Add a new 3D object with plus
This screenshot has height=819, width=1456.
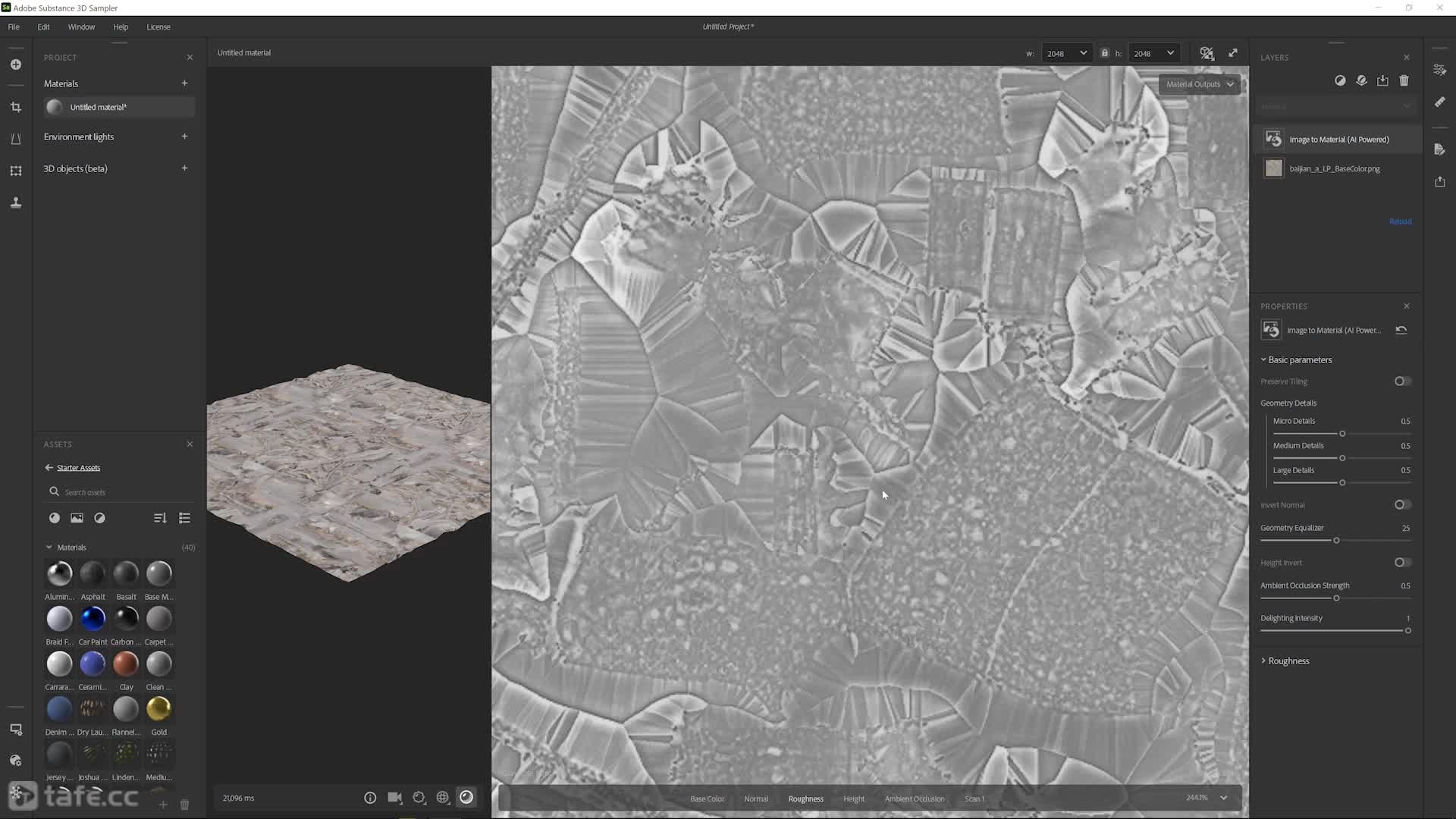tap(184, 168)
